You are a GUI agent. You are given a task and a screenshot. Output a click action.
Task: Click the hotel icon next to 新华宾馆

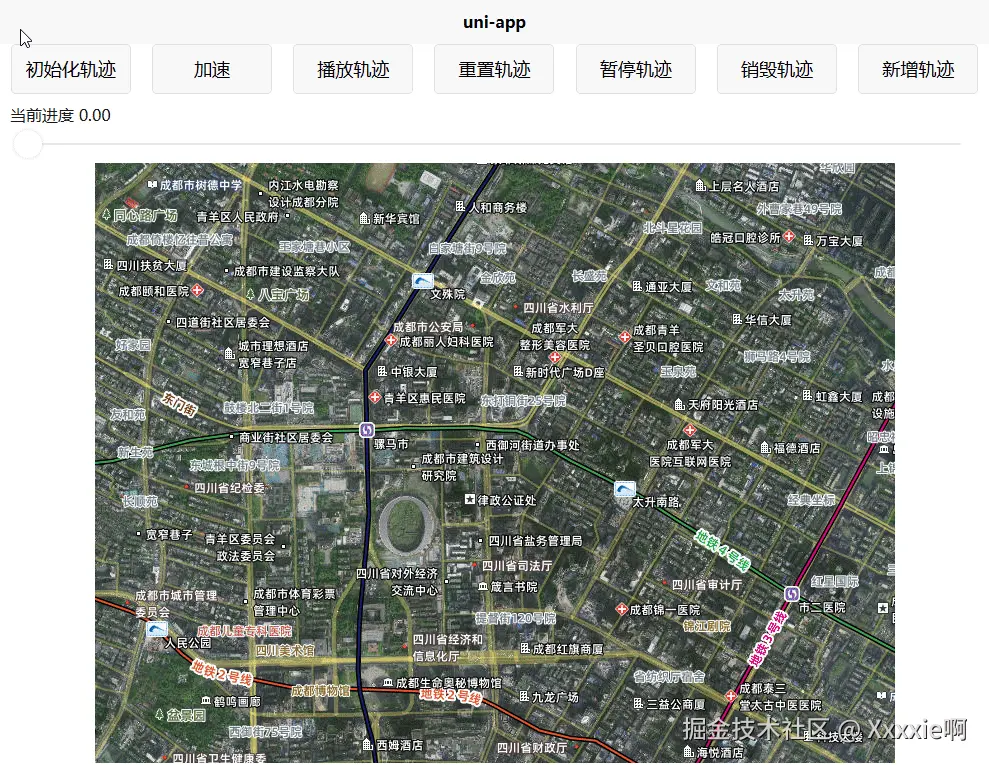pyautogui.click(x=364, y=218)
